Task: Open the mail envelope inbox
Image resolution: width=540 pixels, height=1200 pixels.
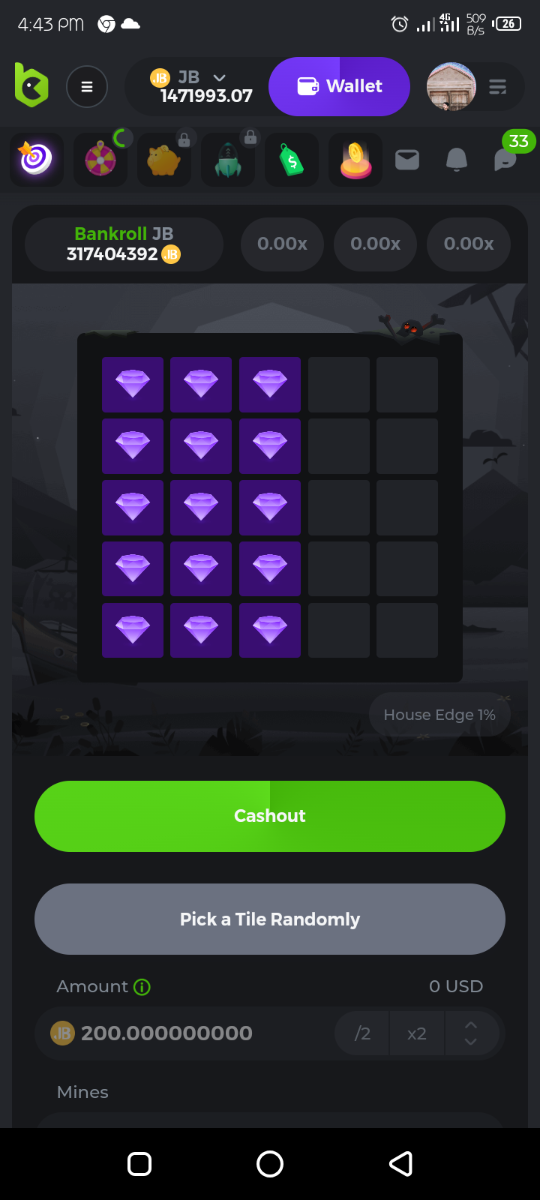Action: pos(407,159)
